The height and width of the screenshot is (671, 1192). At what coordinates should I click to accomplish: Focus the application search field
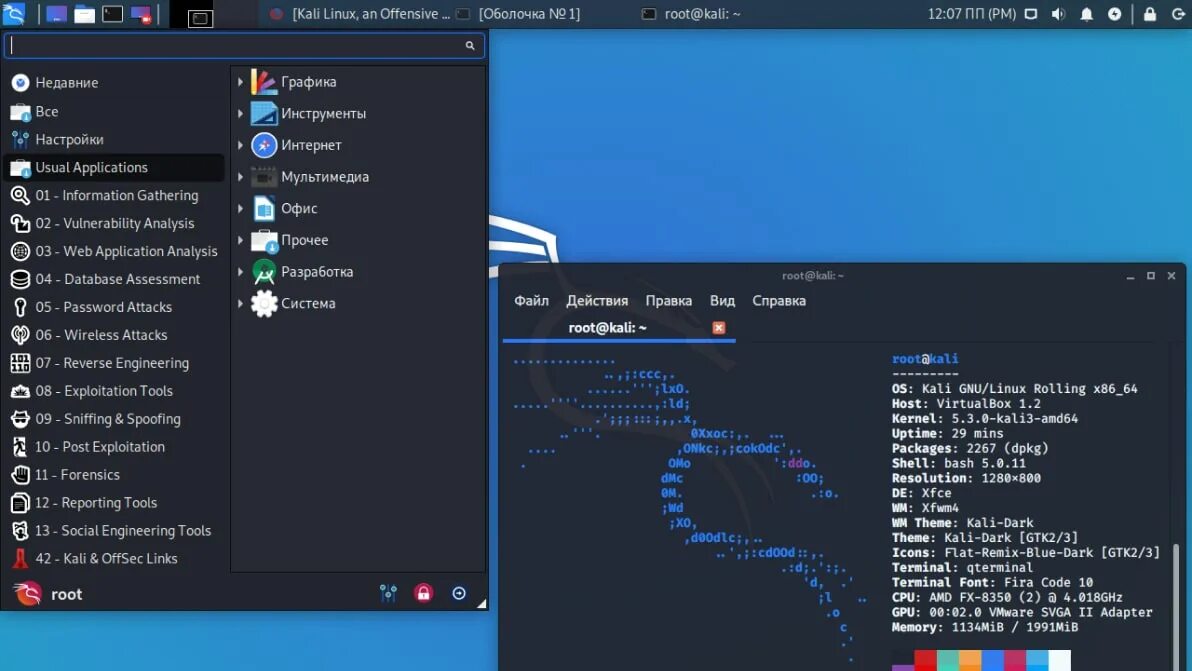coord(244,46)
